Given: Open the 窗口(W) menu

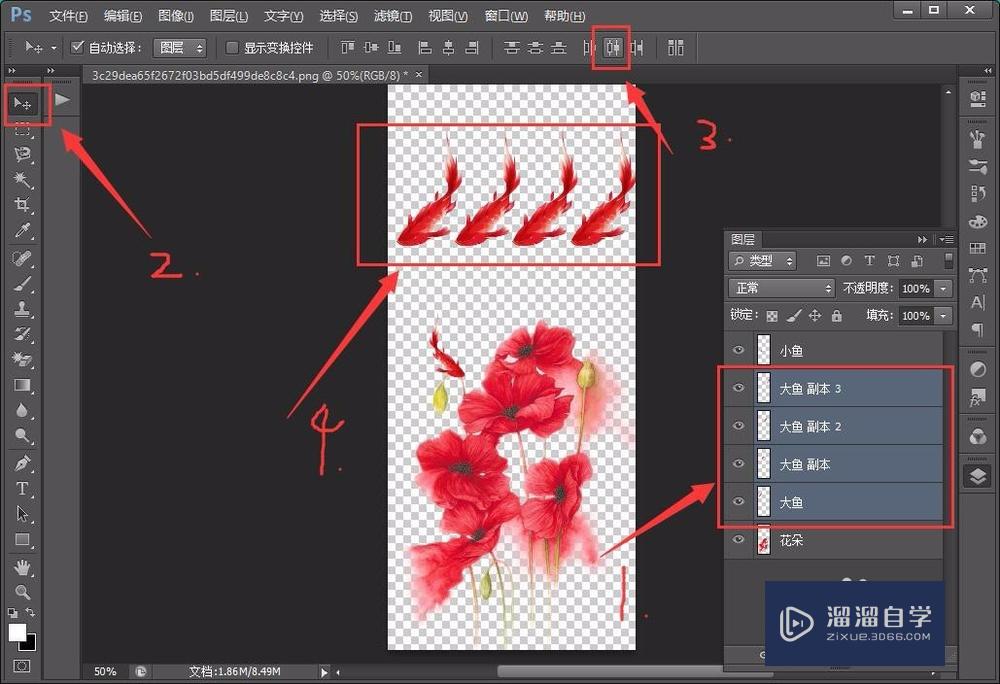Looking at the screenshot, I should pyautogui.click(x=506, y=16).
